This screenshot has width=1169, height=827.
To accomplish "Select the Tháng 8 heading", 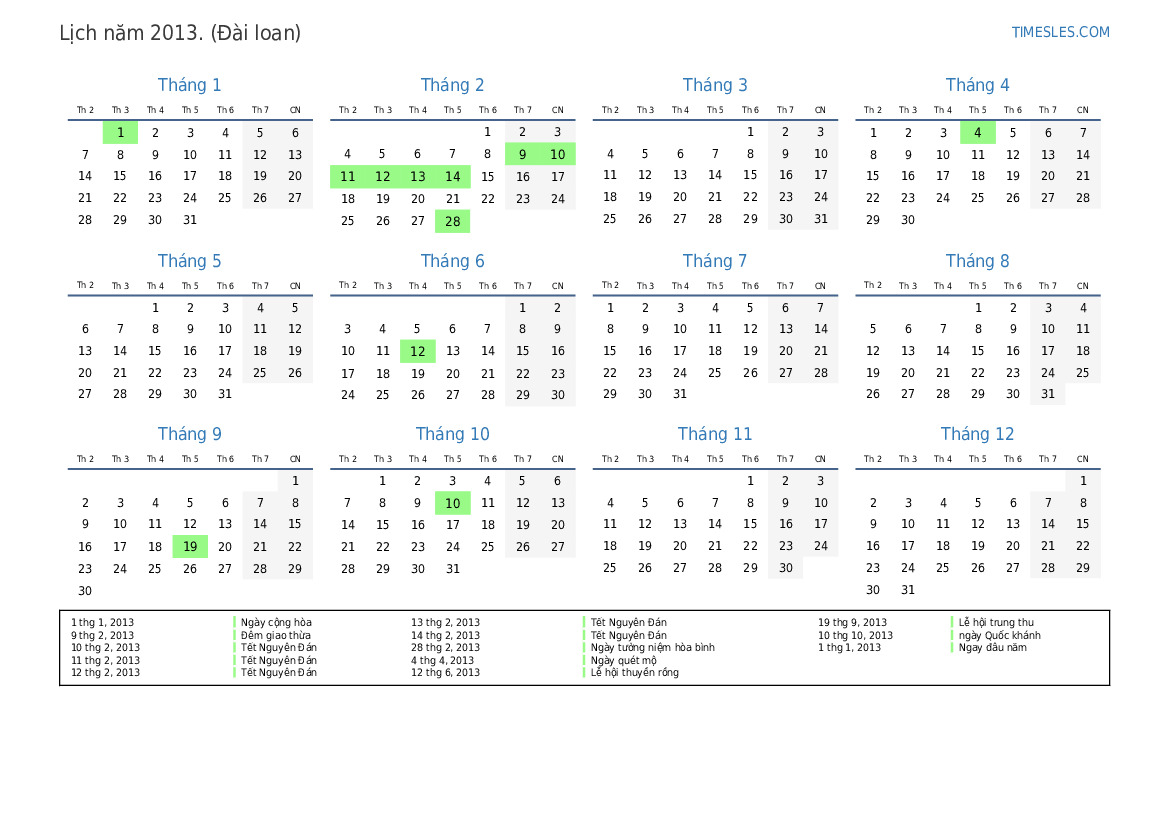I will [977, 261].
